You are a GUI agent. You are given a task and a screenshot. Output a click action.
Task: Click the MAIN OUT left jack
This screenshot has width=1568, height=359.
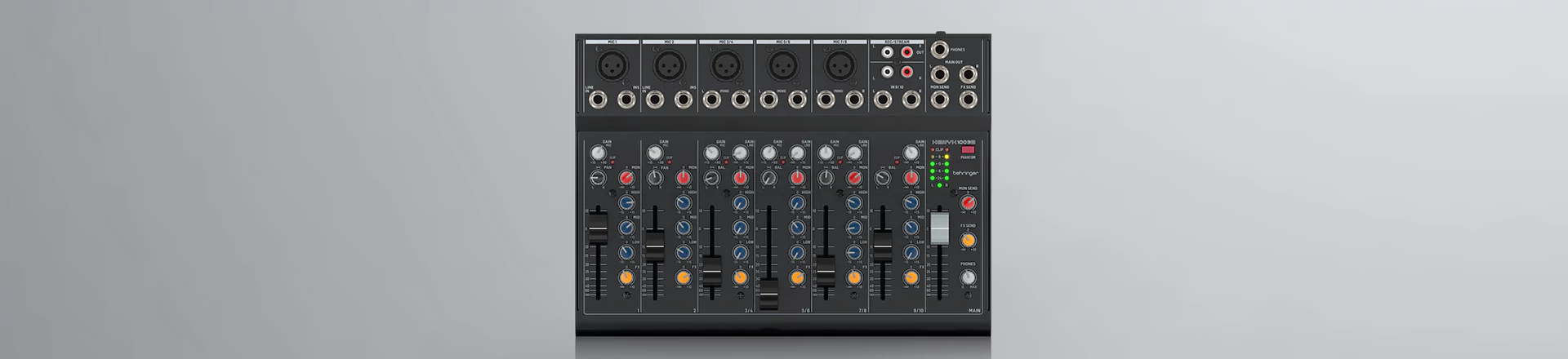point(939,74)
